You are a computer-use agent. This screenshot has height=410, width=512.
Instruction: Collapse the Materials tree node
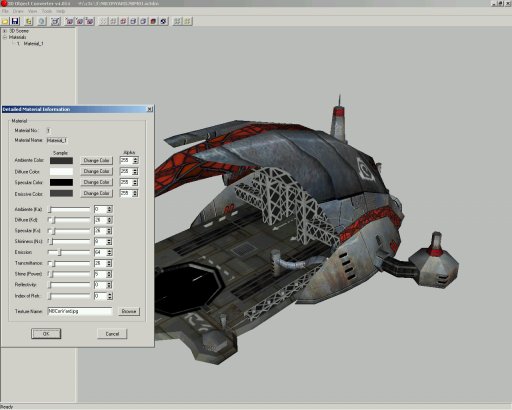5,37
